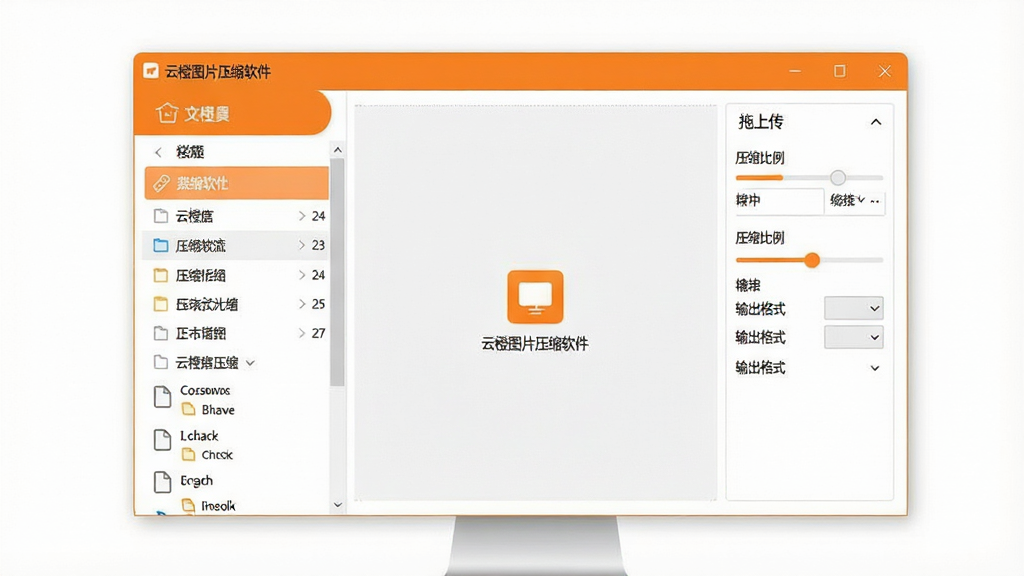Screen dimensions: 1024x576
Task: Collapse the sidebar folder row with down chevron
Action: [250, 363]
